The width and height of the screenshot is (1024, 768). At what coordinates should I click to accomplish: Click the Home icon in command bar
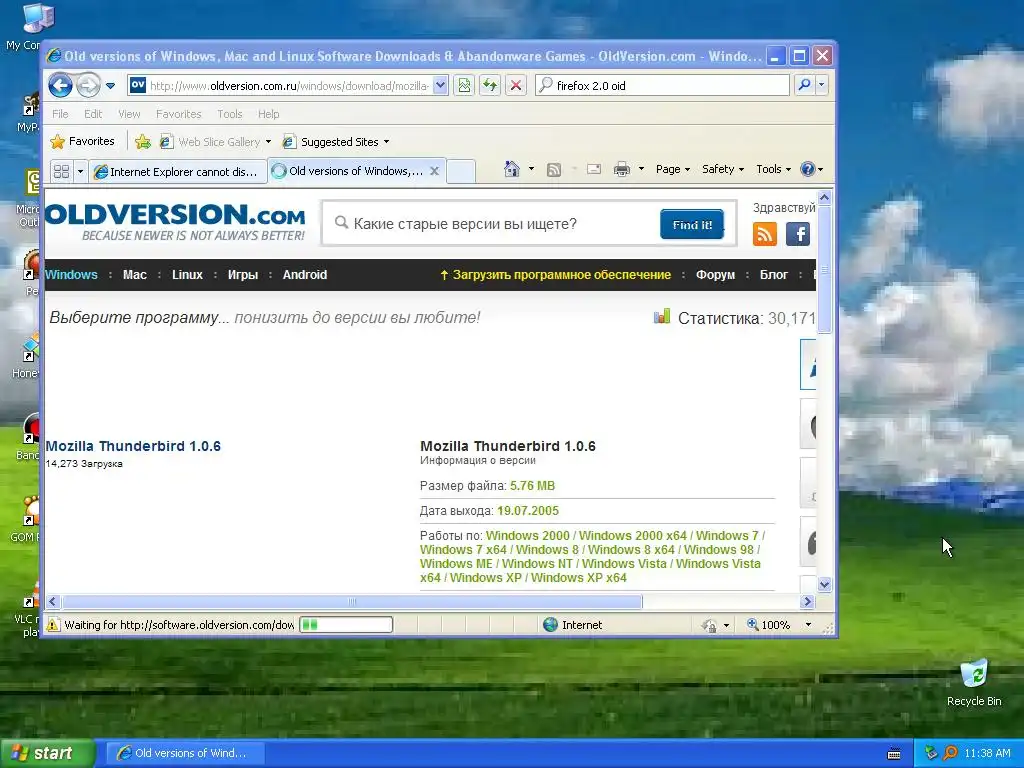[511, 169]
